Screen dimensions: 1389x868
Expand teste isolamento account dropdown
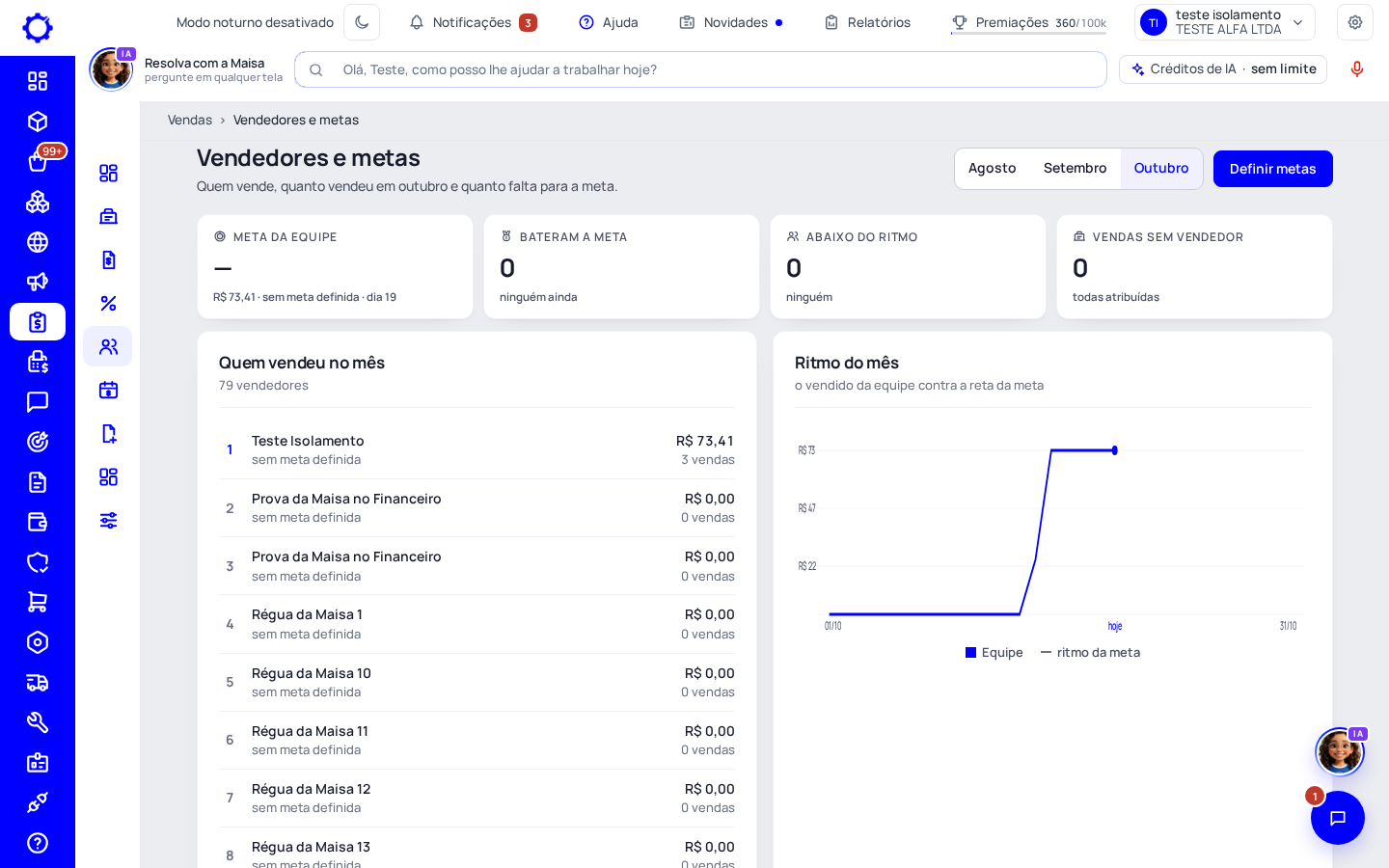pyautogui.click(x=1225, y=22)
